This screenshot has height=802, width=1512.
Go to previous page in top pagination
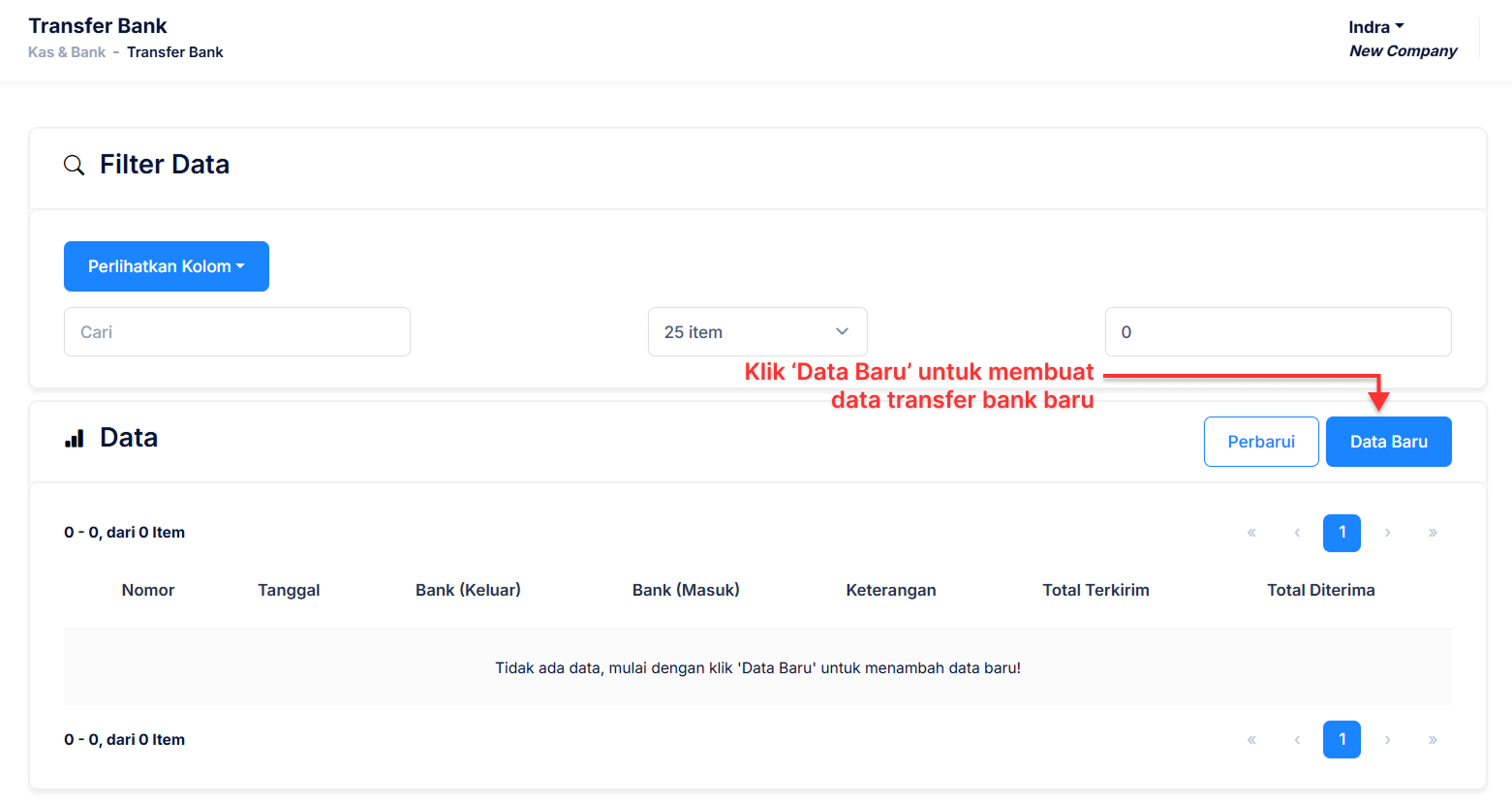(x=1297, y=533)
